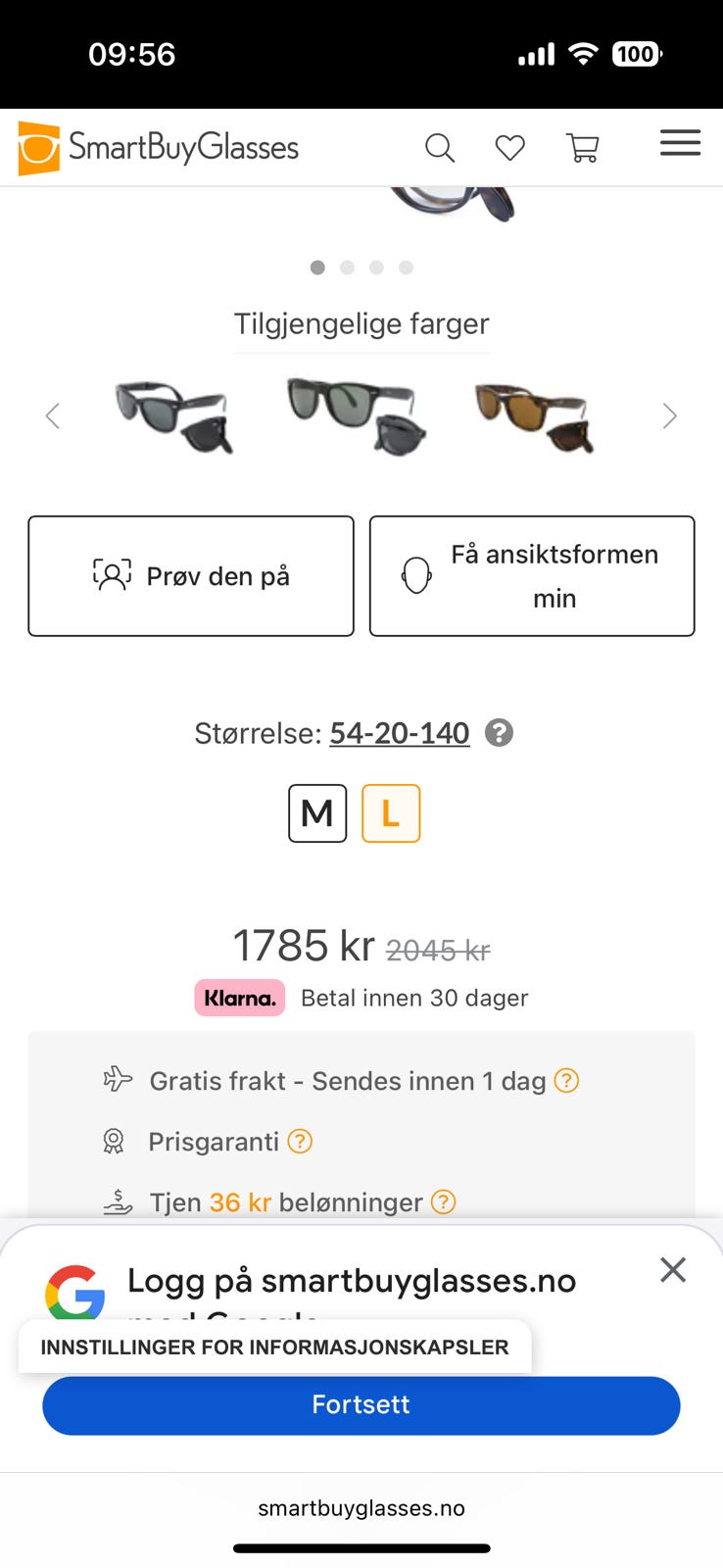Open the hamburger navigation menu
723x1568 pixels.
click(680, 143)
